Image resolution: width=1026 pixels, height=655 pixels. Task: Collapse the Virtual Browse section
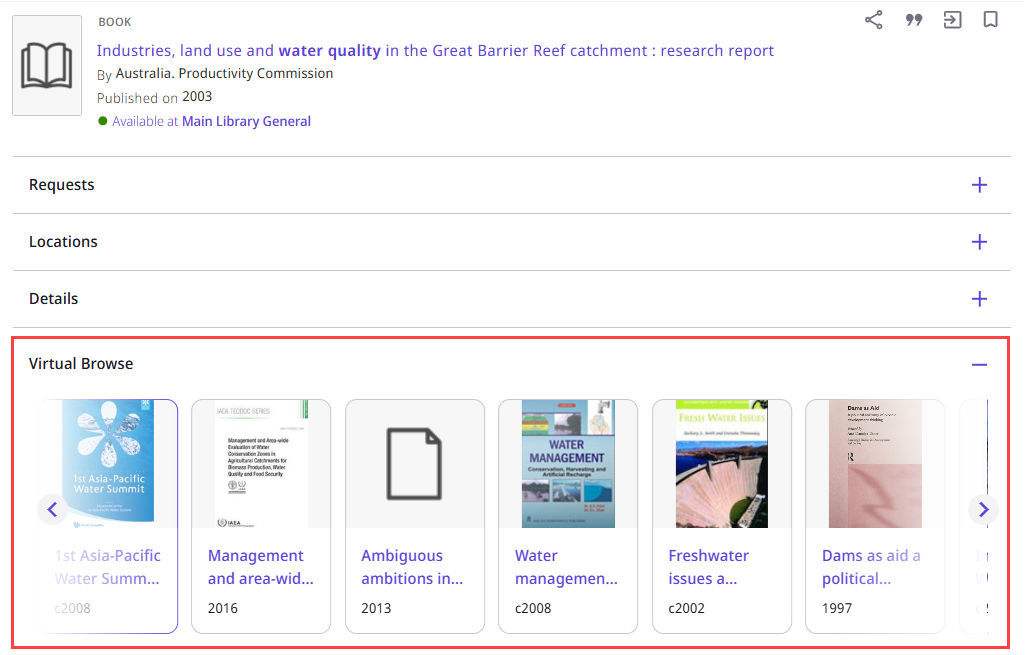coord(980,364)
